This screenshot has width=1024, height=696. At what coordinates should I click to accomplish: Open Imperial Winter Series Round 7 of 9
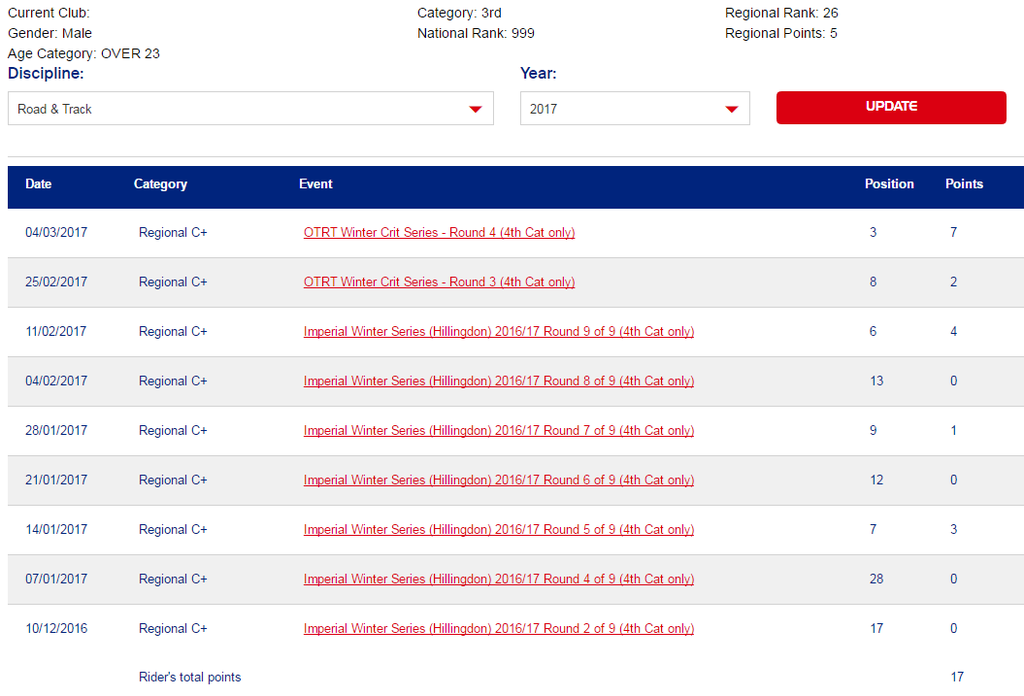tap(498, 431)
